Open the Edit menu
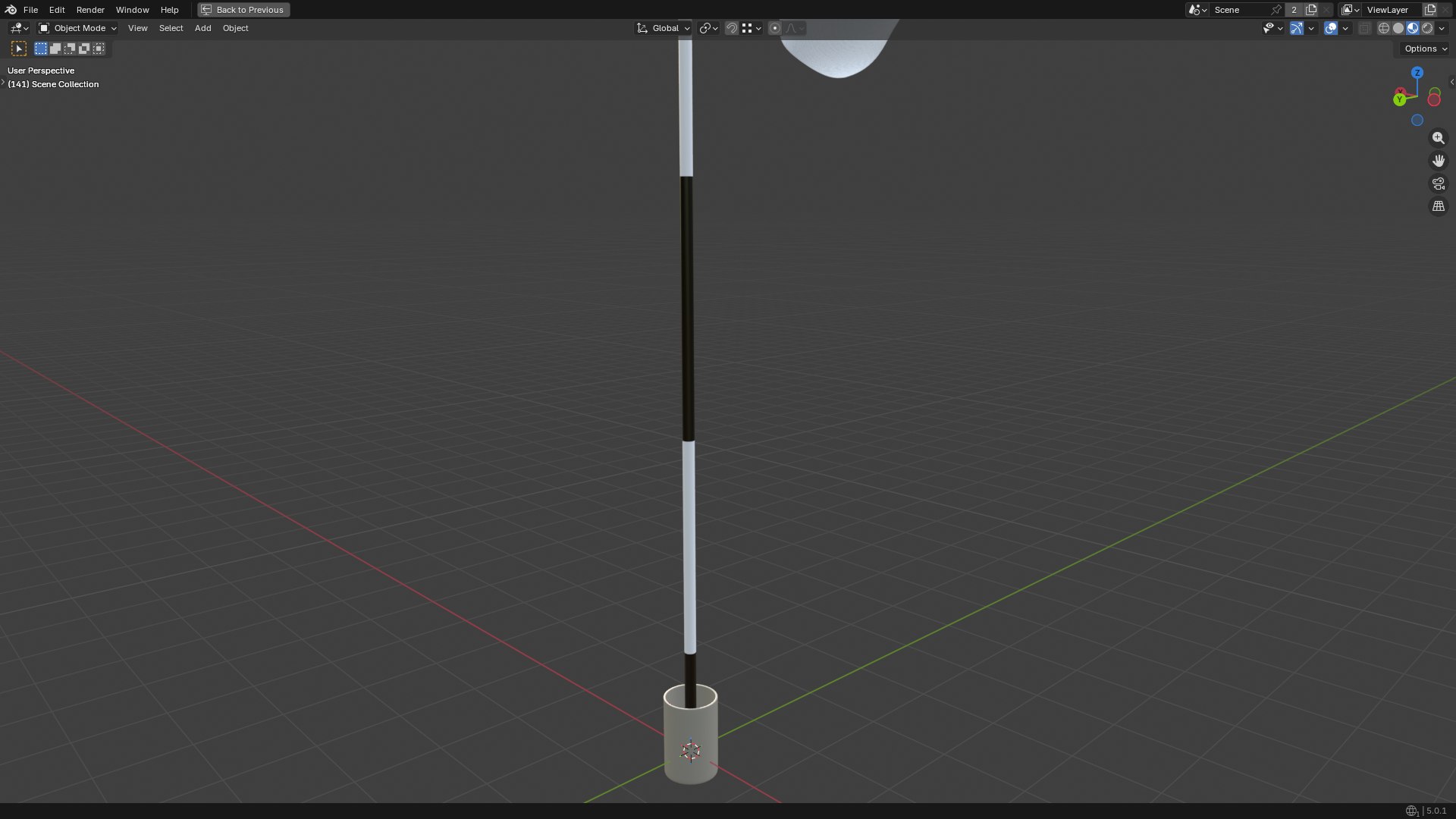Image resolution: width=1456 pixels, height=819 pixels. 57,10
